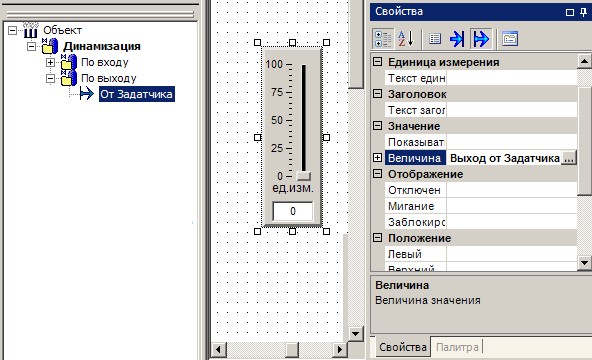
Task: Click the ед.изм. label on the widget
Action: pos(293,188)
